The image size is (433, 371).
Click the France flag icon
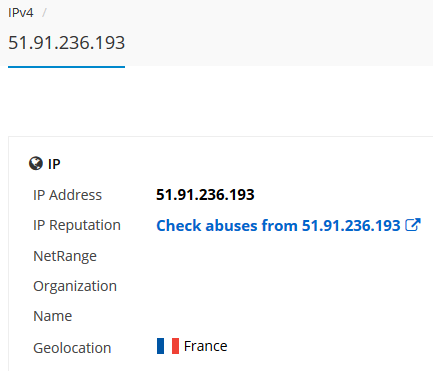[168, 346]
